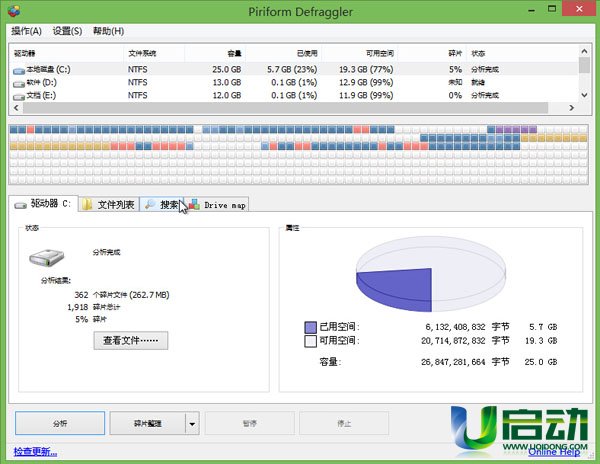This screenshot has height=464, width=600.
Task: Click the drive list scroll down arrow
Action: [x=584, y=95]
